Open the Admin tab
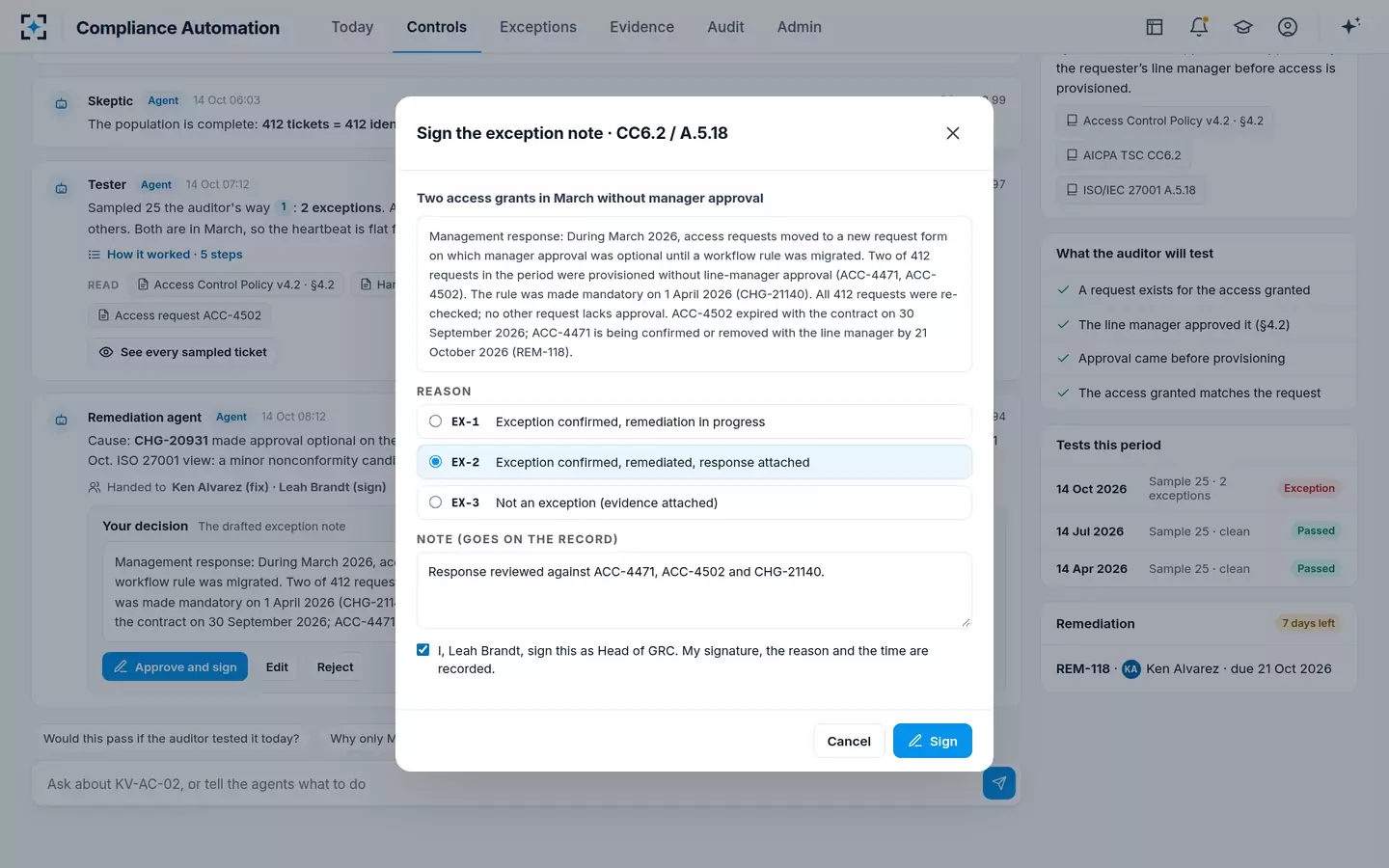The image size is (1389, 868). pos(800,27)
